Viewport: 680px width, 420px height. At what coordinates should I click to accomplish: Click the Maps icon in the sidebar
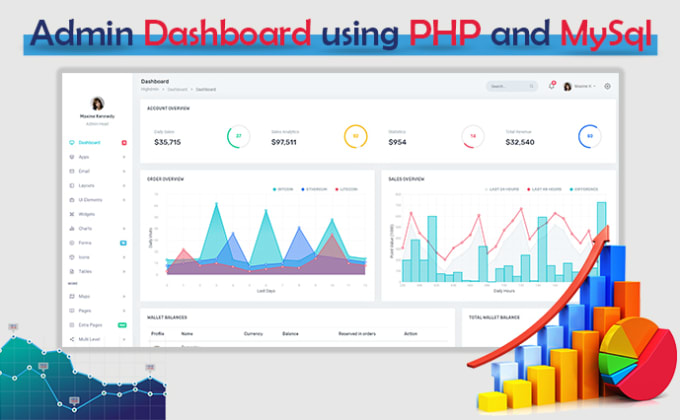coord(72,296)
